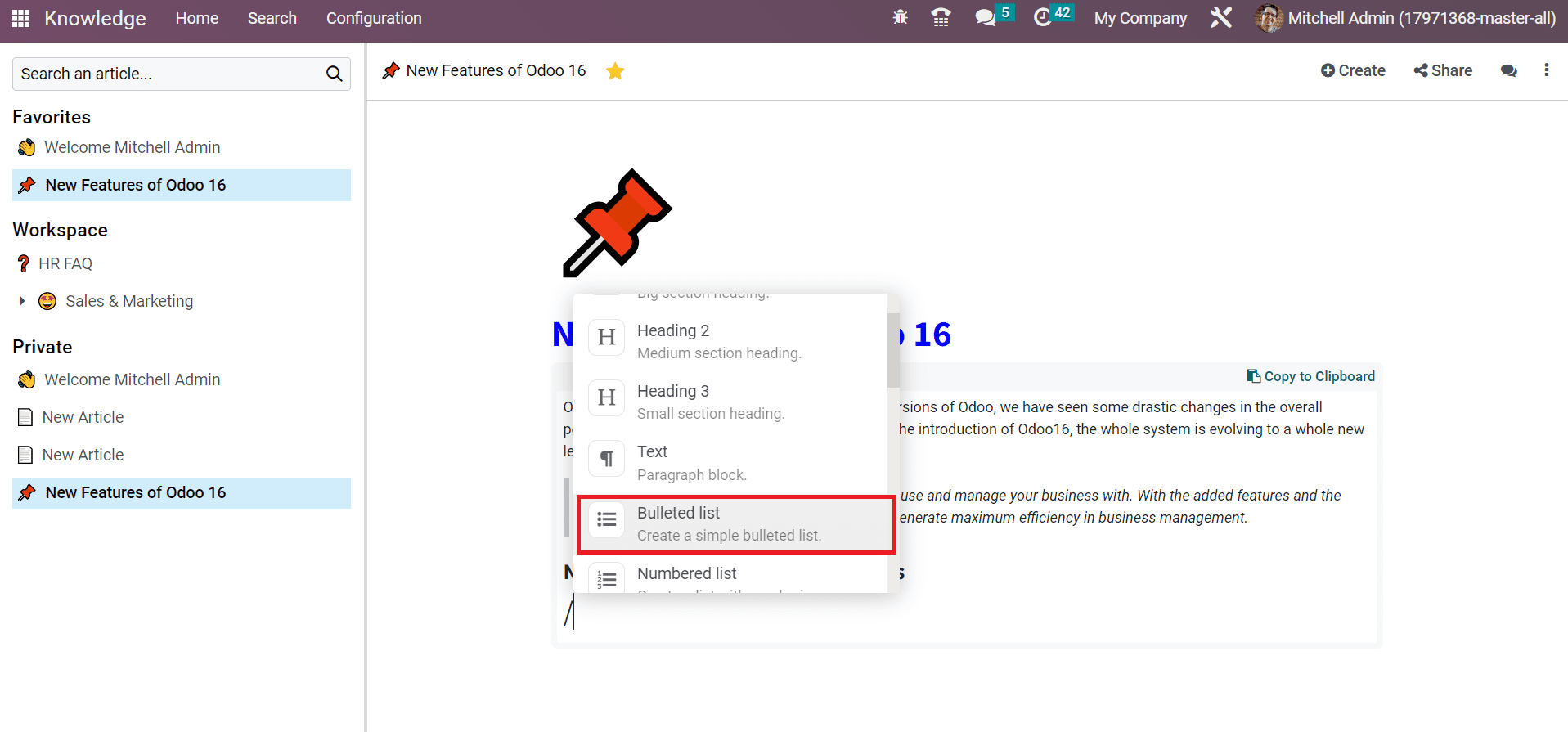Screen dimensions: 1568x732
Task: Click the smiley icon of Sales & Marketing
Action: tap(47, 301)
